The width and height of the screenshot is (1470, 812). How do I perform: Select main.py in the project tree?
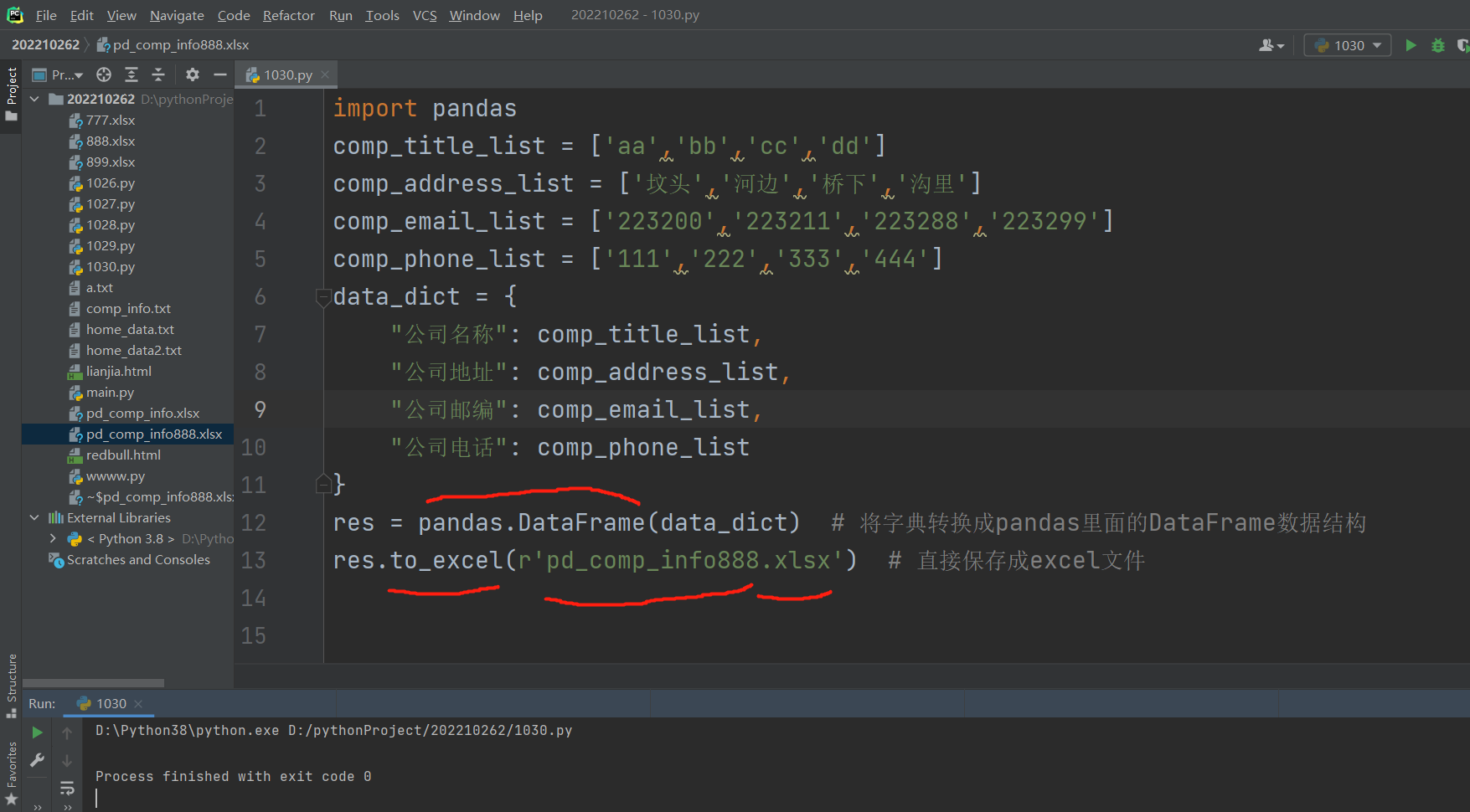tap(110, 392)
